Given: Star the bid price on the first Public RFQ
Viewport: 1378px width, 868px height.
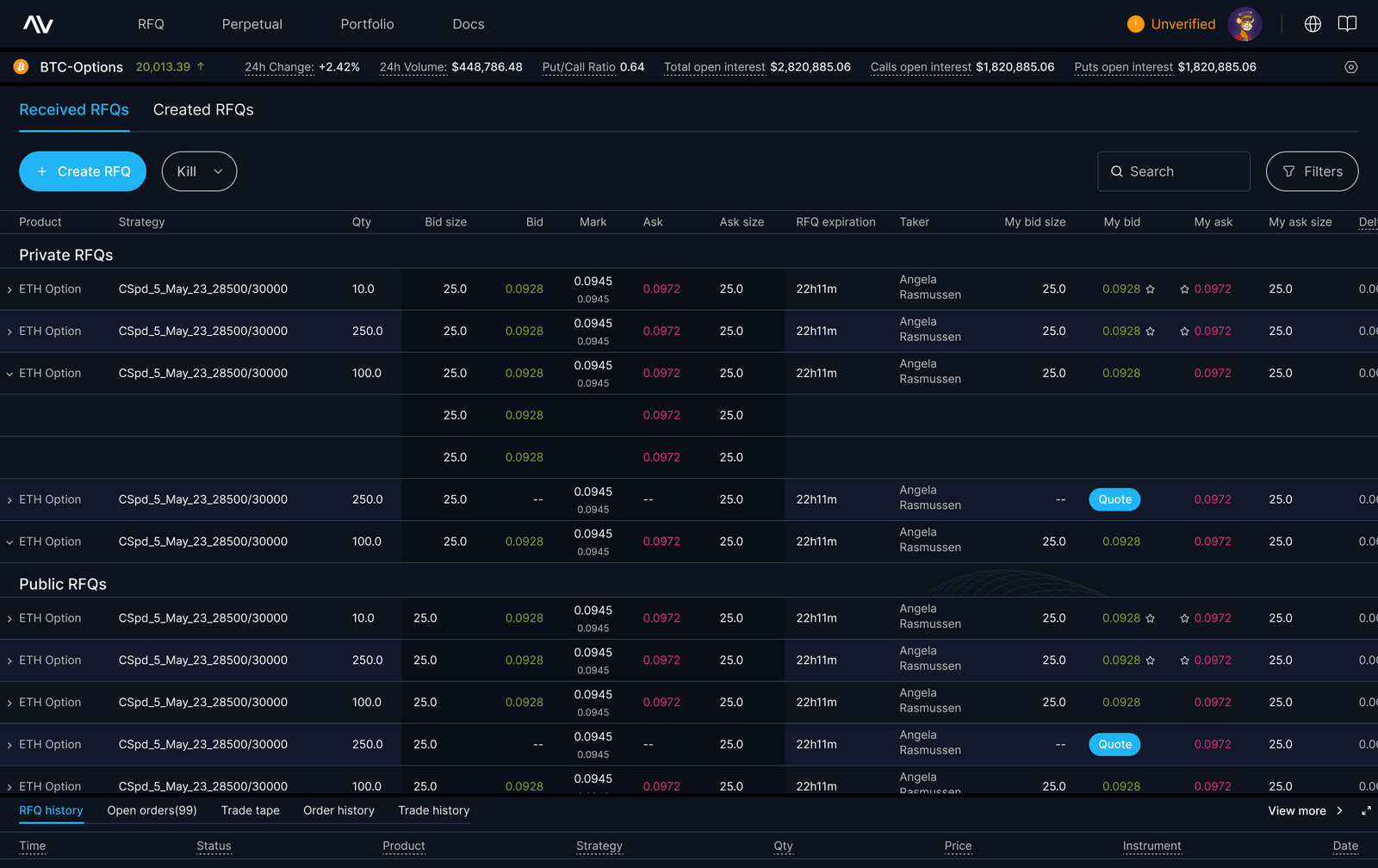Looking at the screenshot, I should [1151, 617].
